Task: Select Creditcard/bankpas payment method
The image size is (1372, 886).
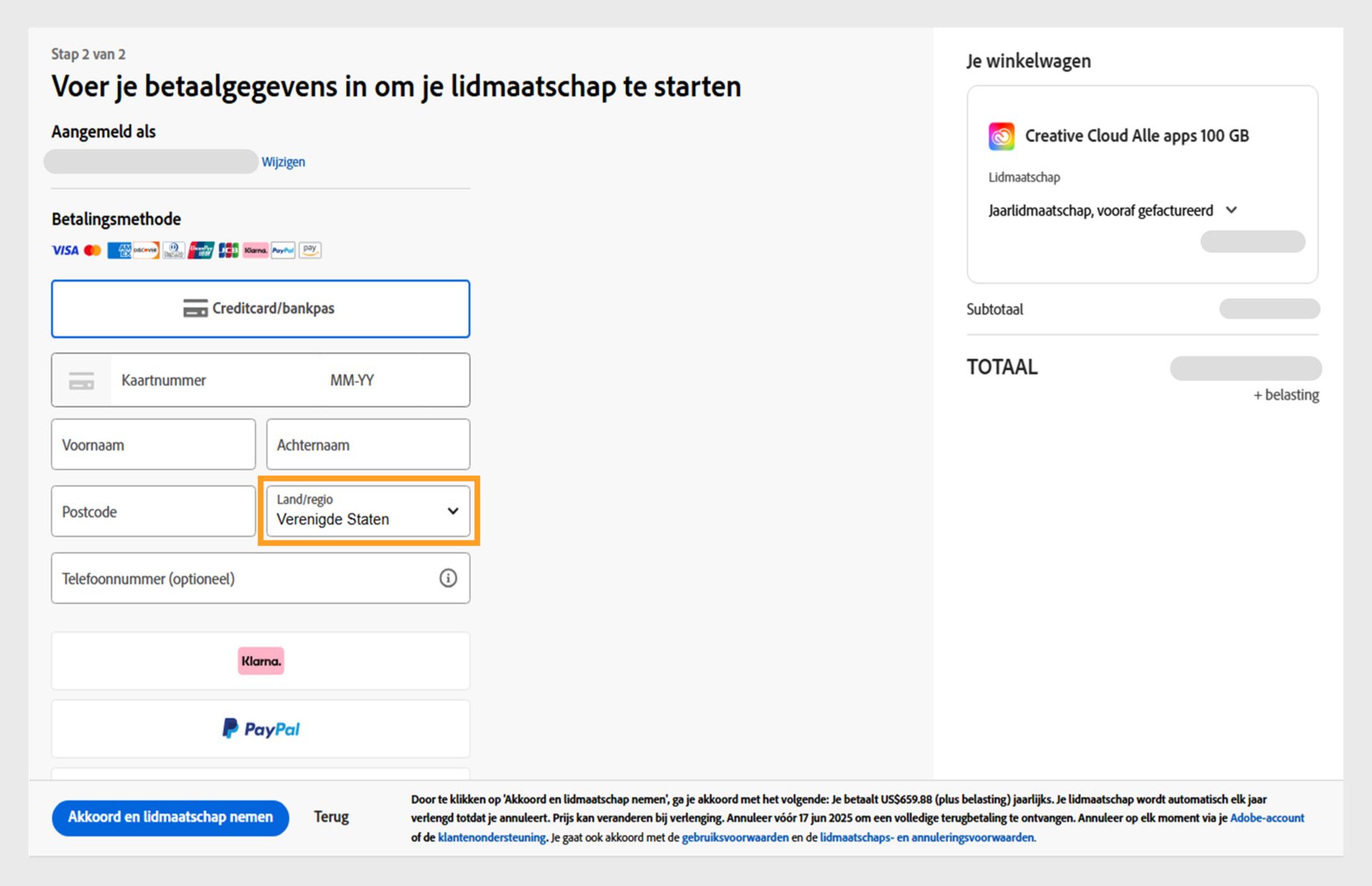Action: [x=260, y=309]
